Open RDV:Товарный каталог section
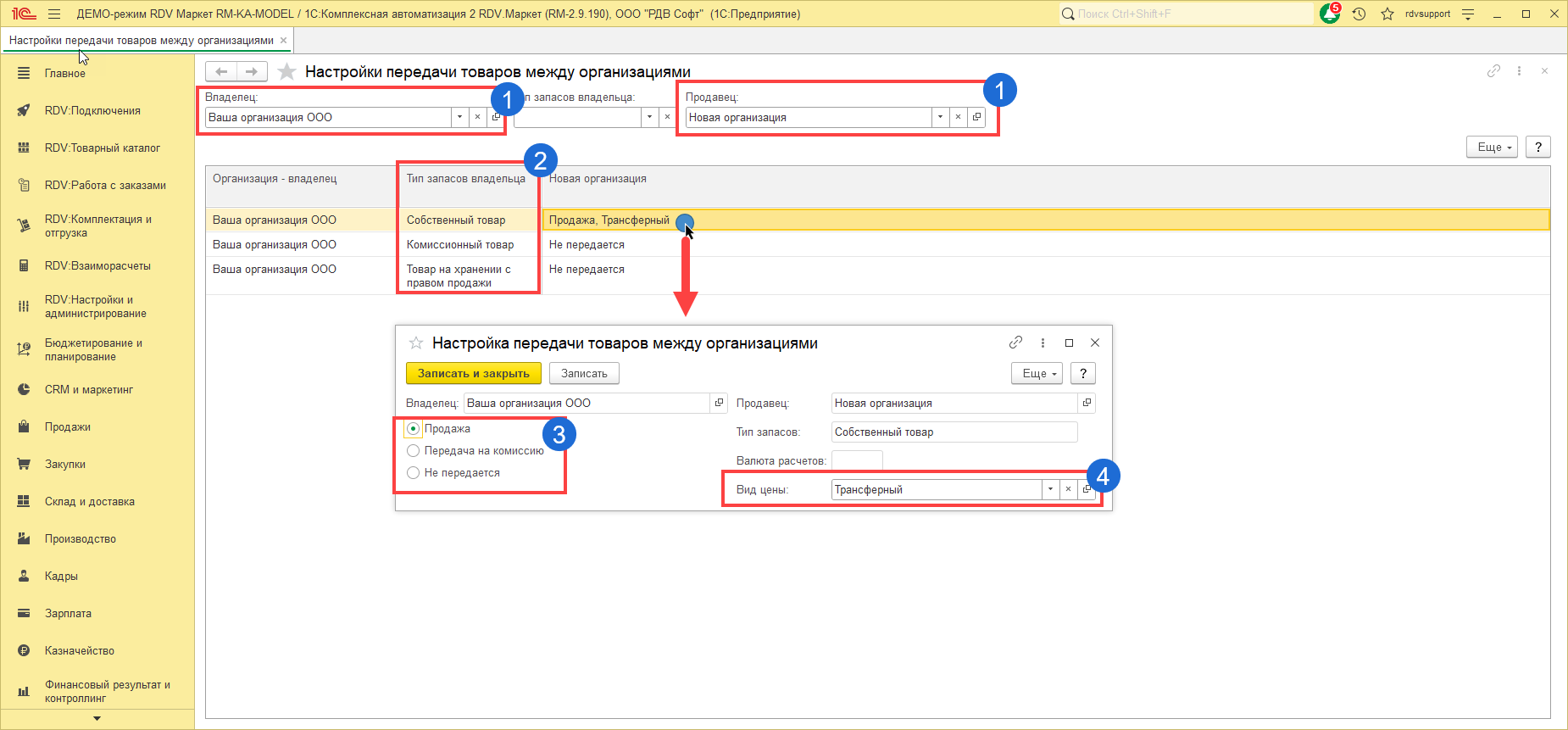This screenshot has width=1568, height=730. 102,148
